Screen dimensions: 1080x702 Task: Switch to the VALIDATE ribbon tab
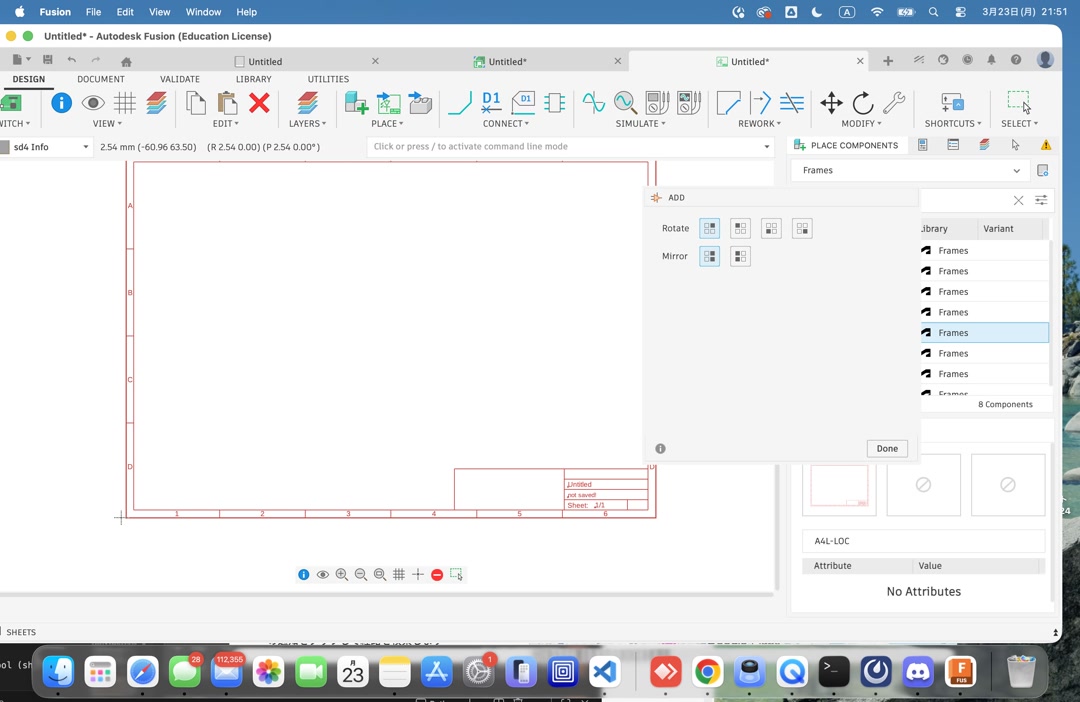coord(180,79)
